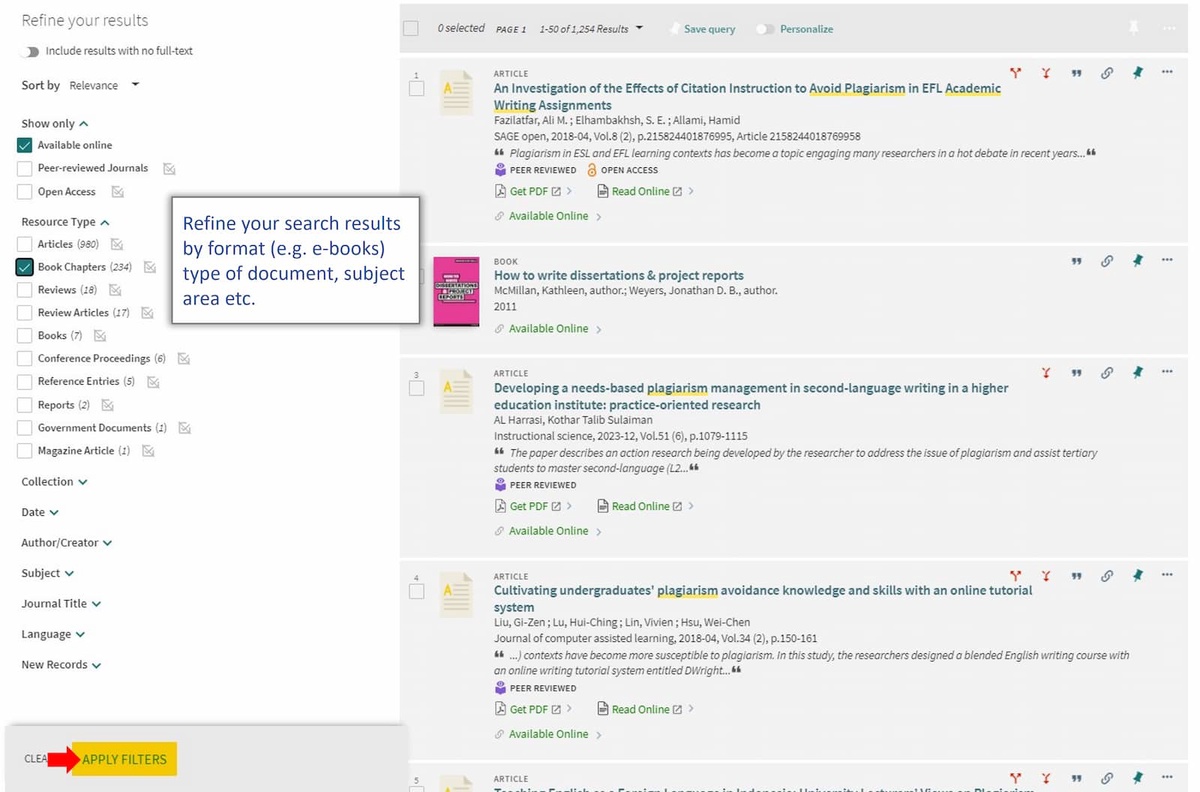Select Save query above the results
The width and height of the screenshot is (1200, 792).
[710, 29]
